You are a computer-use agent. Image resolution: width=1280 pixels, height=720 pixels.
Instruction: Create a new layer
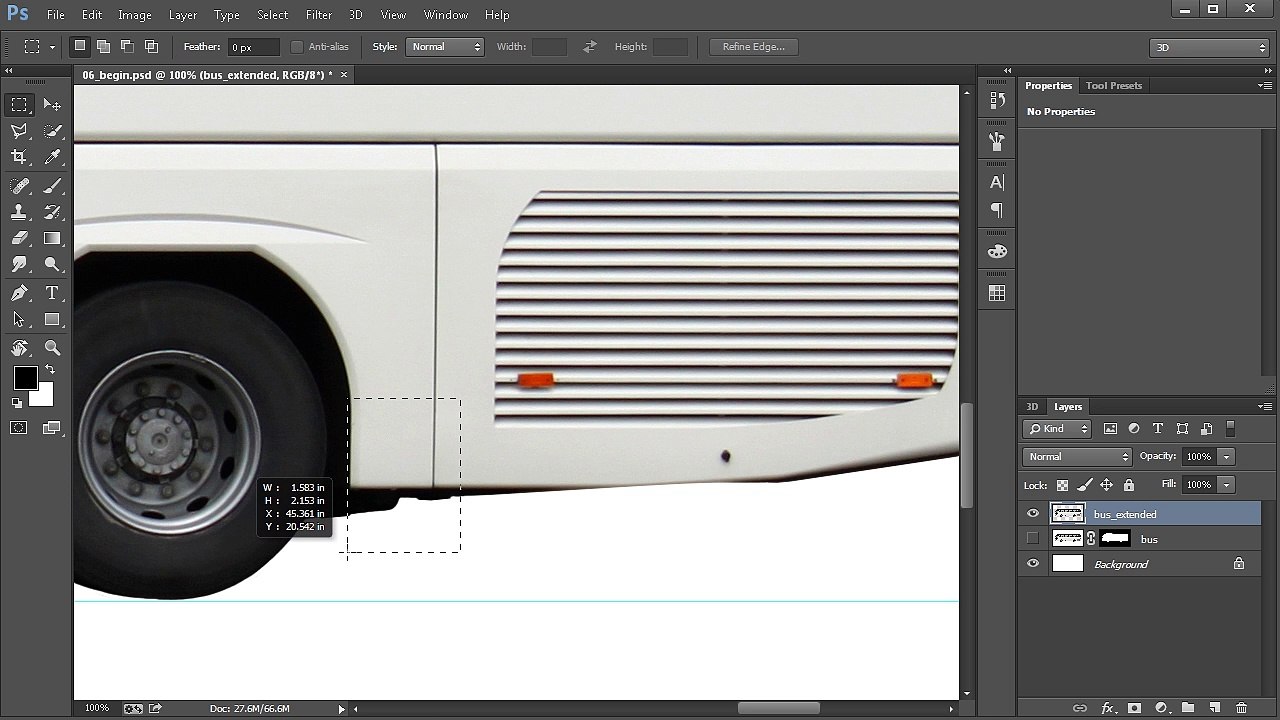pos(1214,708)
